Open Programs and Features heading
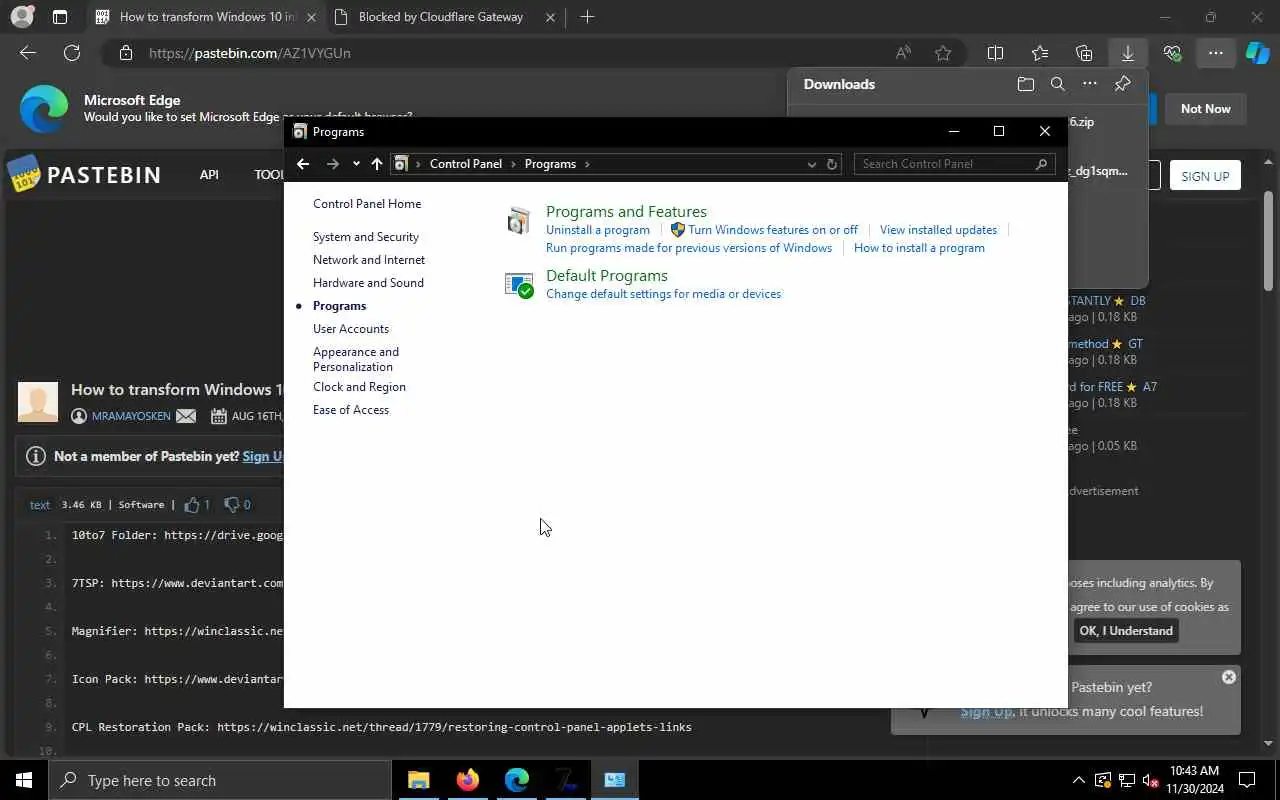The width and height of the screenshot is (1280, 800). coord(626,211)
